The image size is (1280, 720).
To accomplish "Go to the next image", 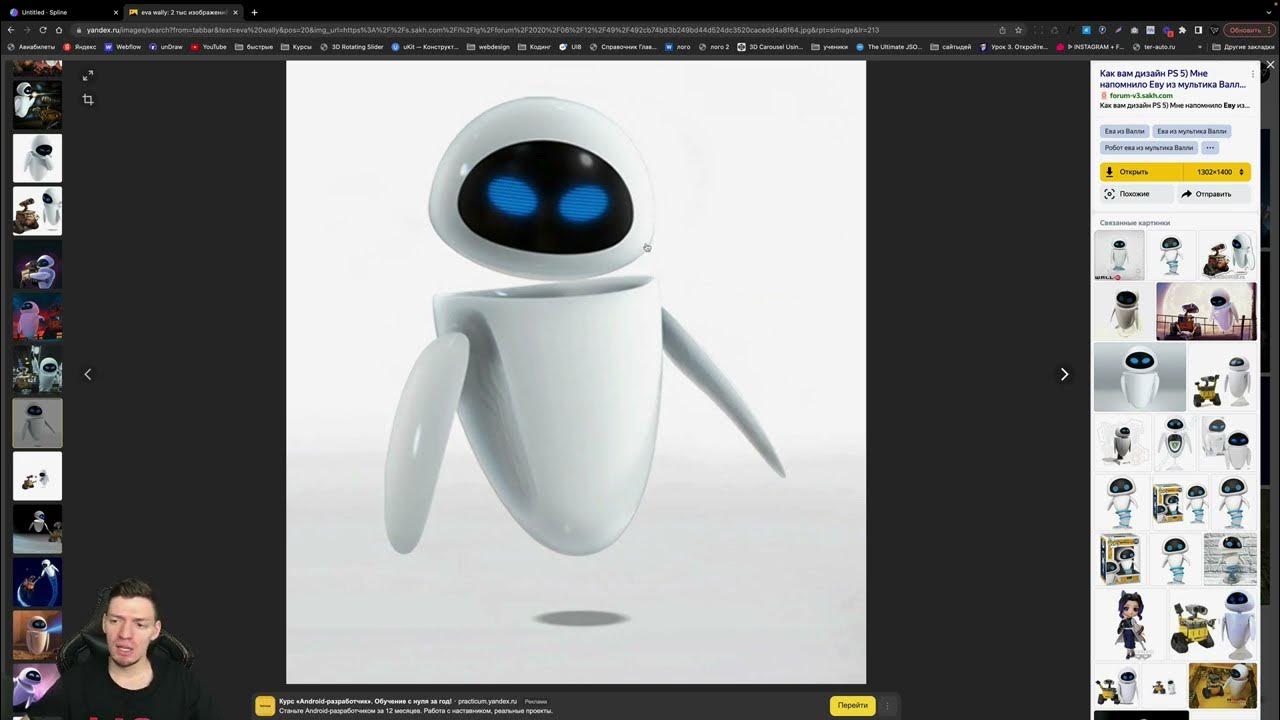I will point(1064,374).
